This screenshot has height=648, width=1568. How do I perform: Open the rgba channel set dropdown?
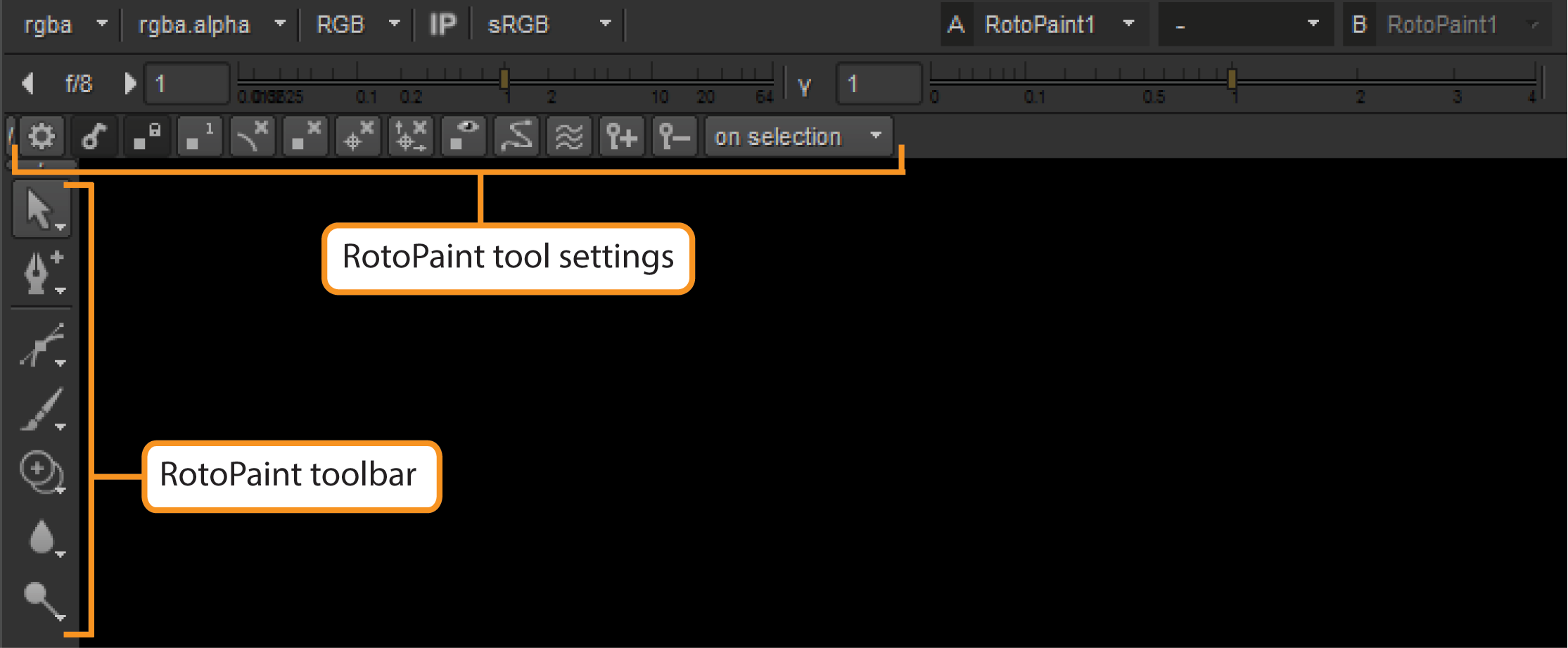point(65,25)
